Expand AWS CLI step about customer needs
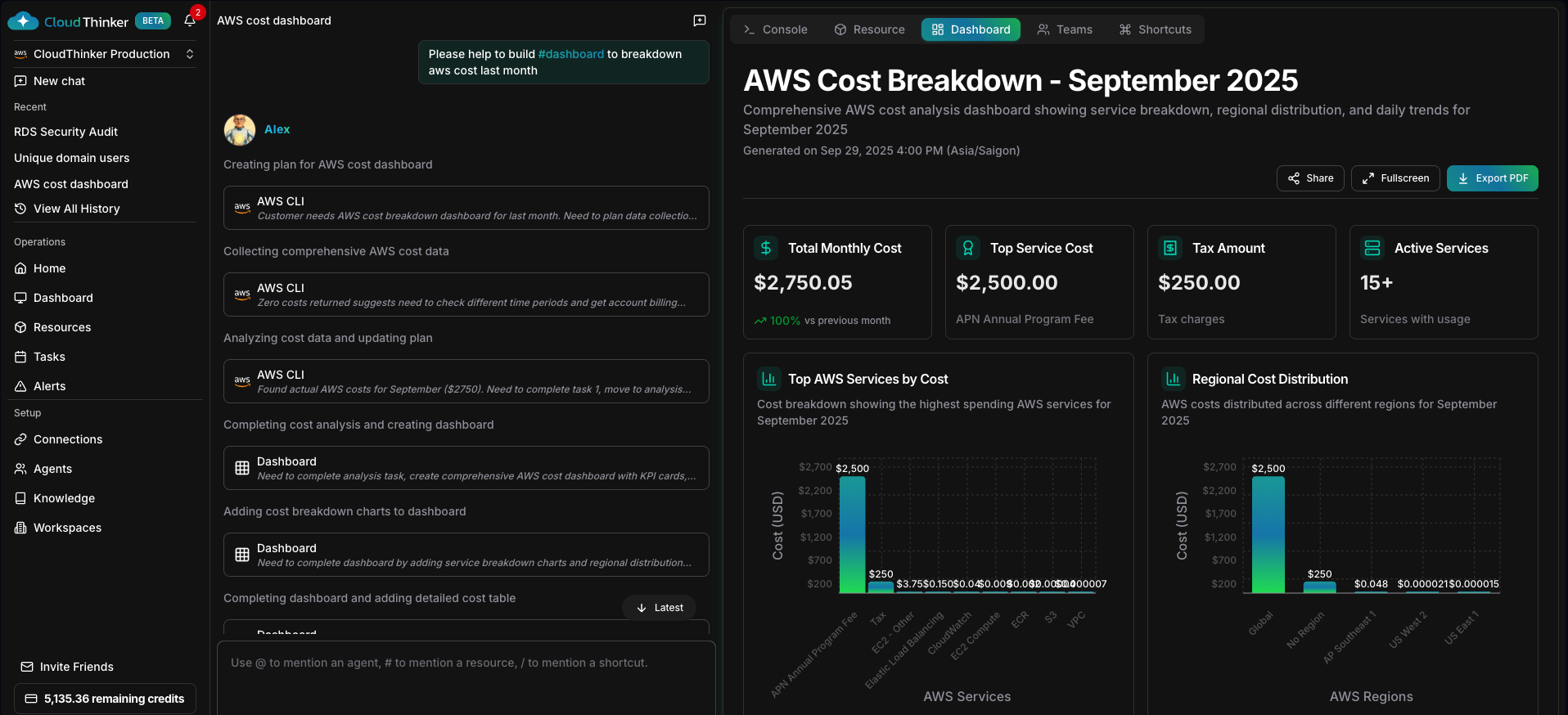The height and width of the screenshot is (715, 1568). coord(466,208)
